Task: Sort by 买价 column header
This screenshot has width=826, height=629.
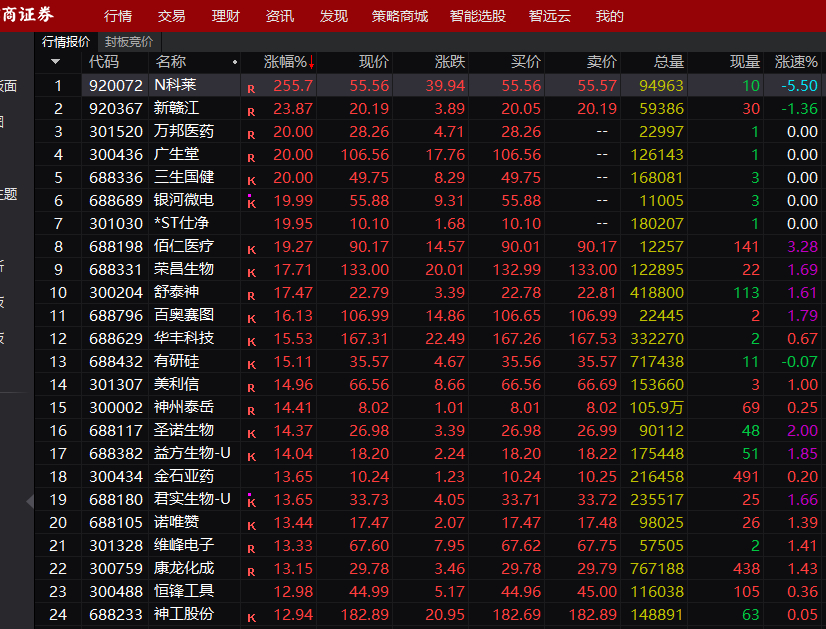Action: click(526, 62)
